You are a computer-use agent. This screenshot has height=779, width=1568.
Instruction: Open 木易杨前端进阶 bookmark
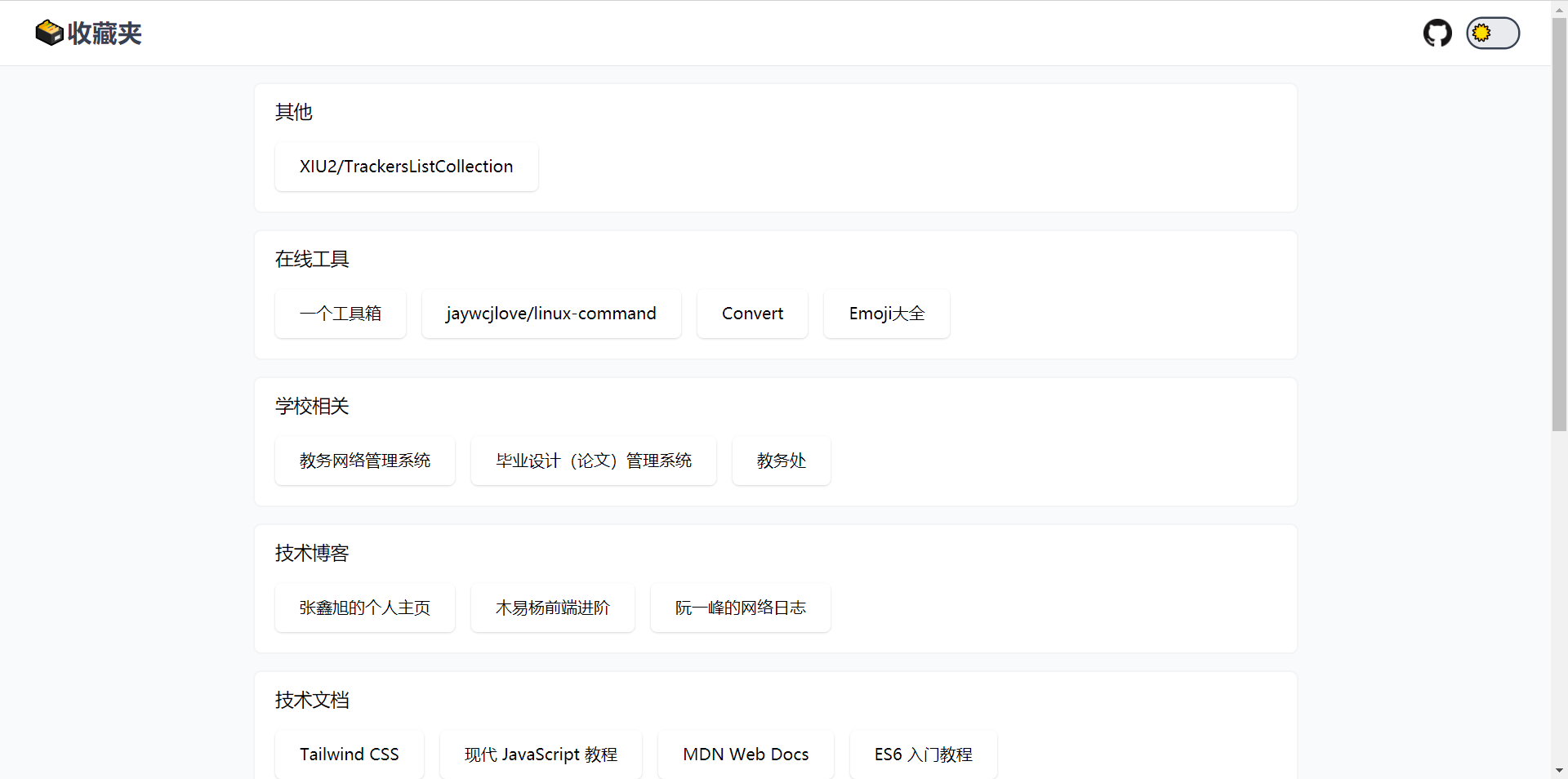(553, 608)
